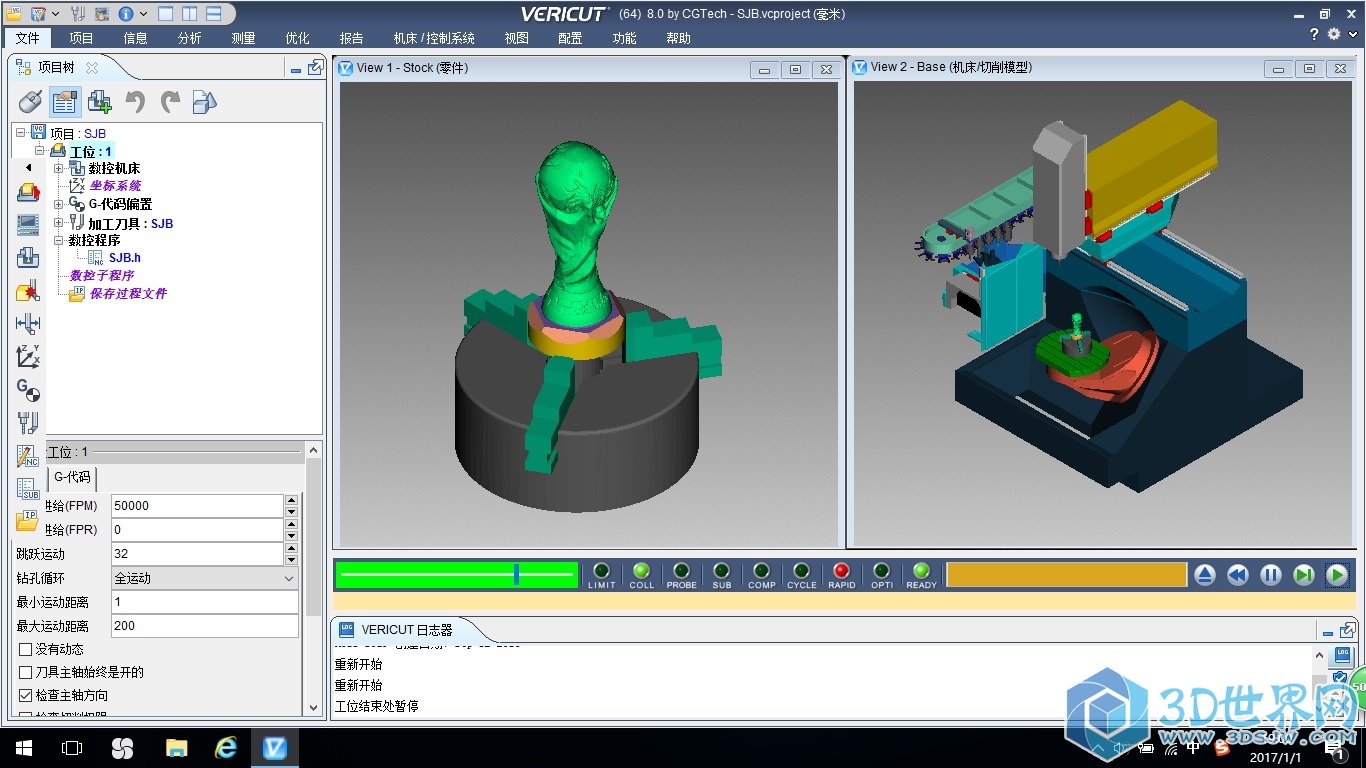Open the settings gear at top right

pyautogui.click(x=1334, y=34)
